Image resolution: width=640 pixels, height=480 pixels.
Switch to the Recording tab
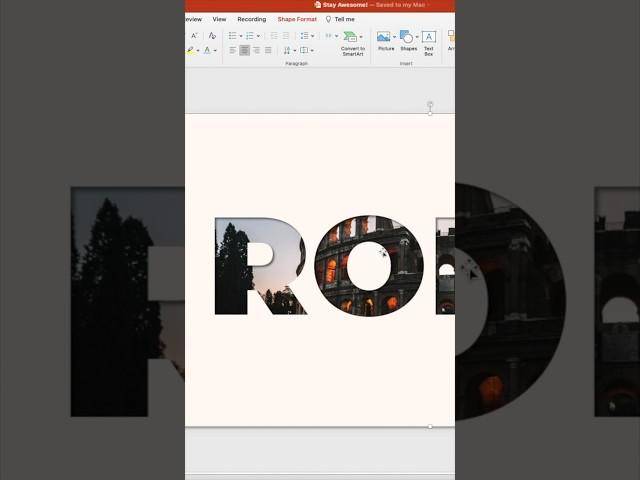point(251,19)
